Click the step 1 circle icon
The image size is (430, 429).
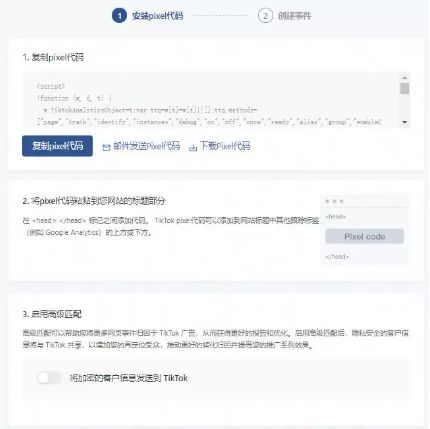tap(119, 16)
